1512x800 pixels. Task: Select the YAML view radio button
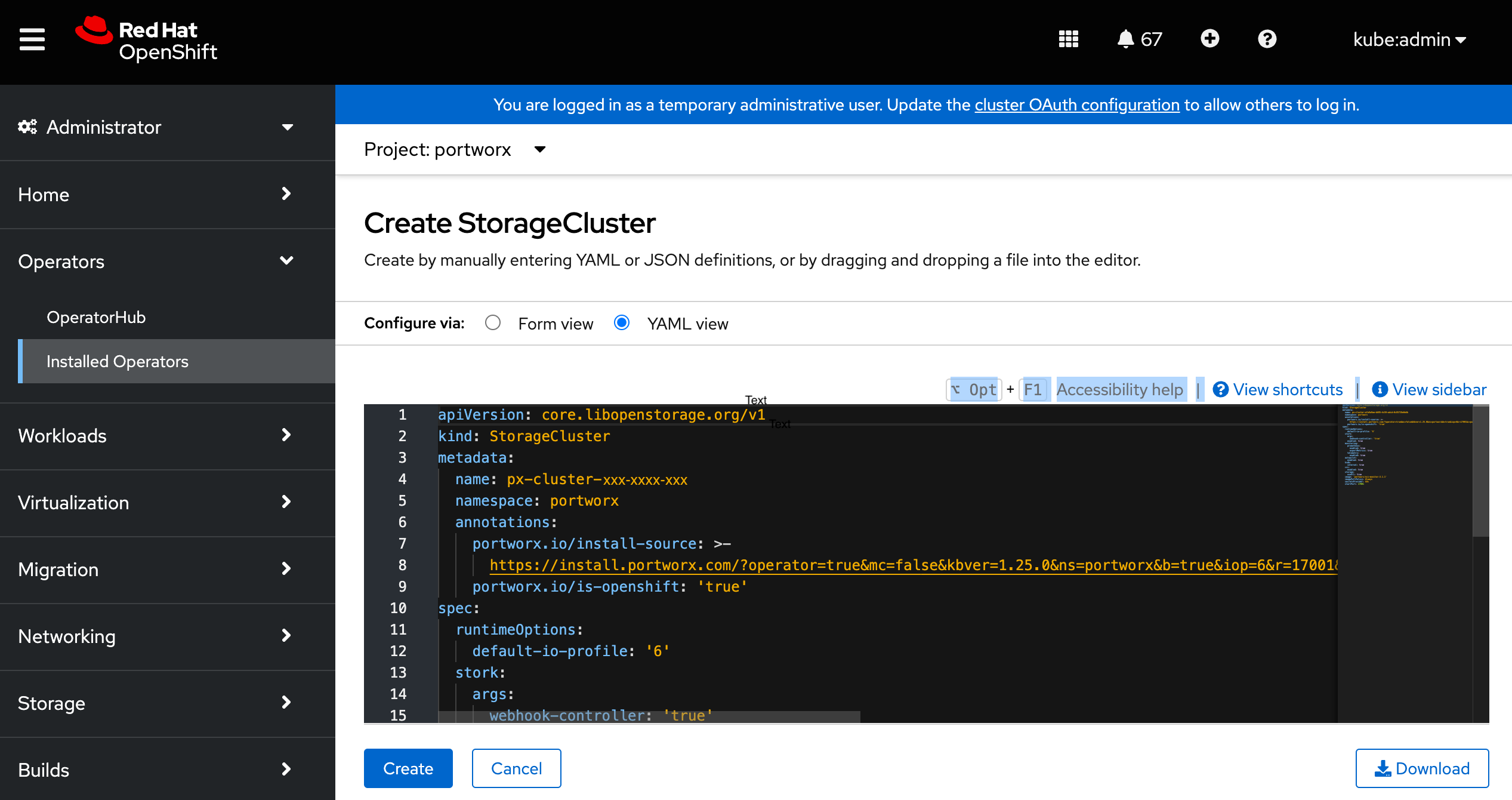point(622,322)
